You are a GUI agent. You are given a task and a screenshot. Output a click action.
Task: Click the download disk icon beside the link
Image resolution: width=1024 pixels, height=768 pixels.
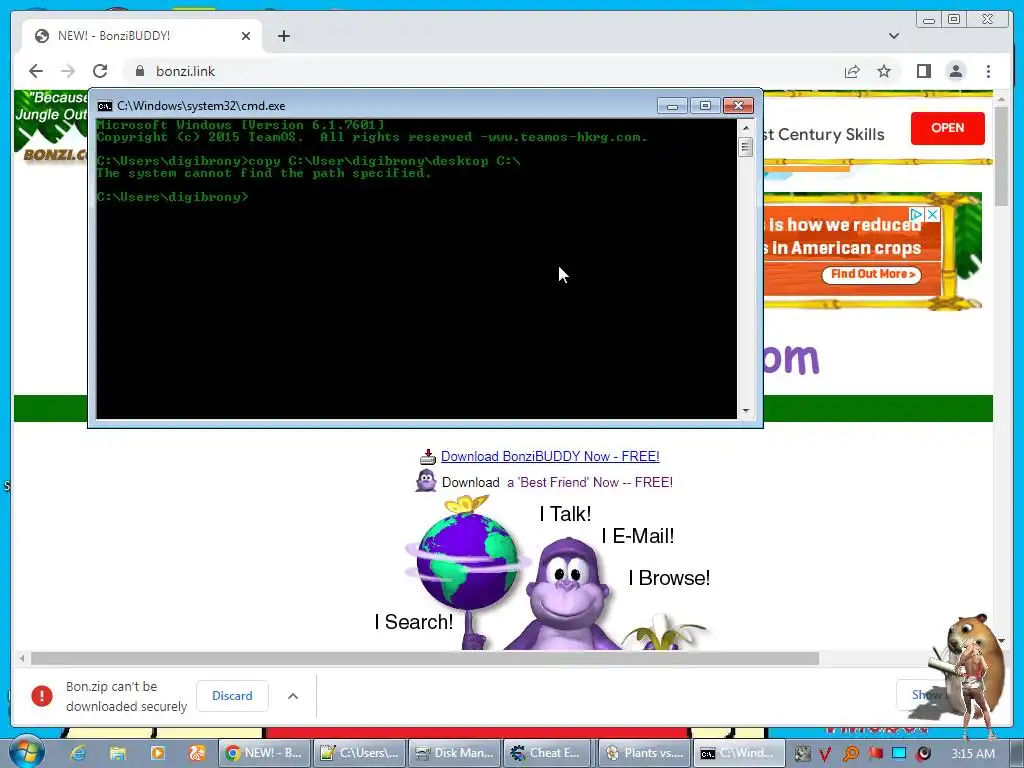[428, 456]
